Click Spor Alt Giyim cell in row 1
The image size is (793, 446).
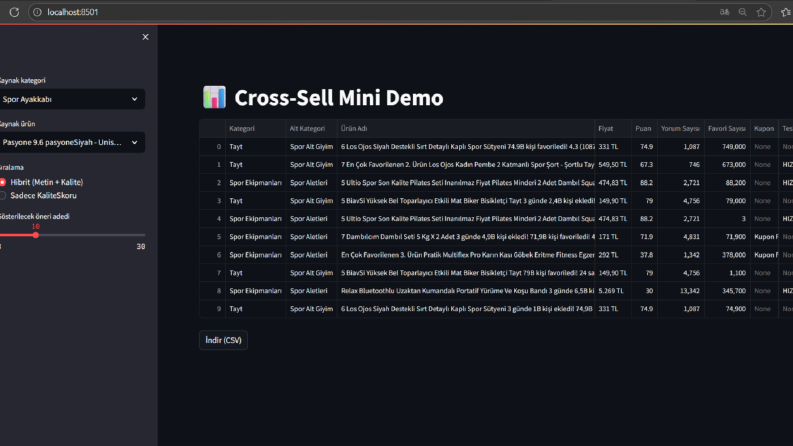(312, 165)
